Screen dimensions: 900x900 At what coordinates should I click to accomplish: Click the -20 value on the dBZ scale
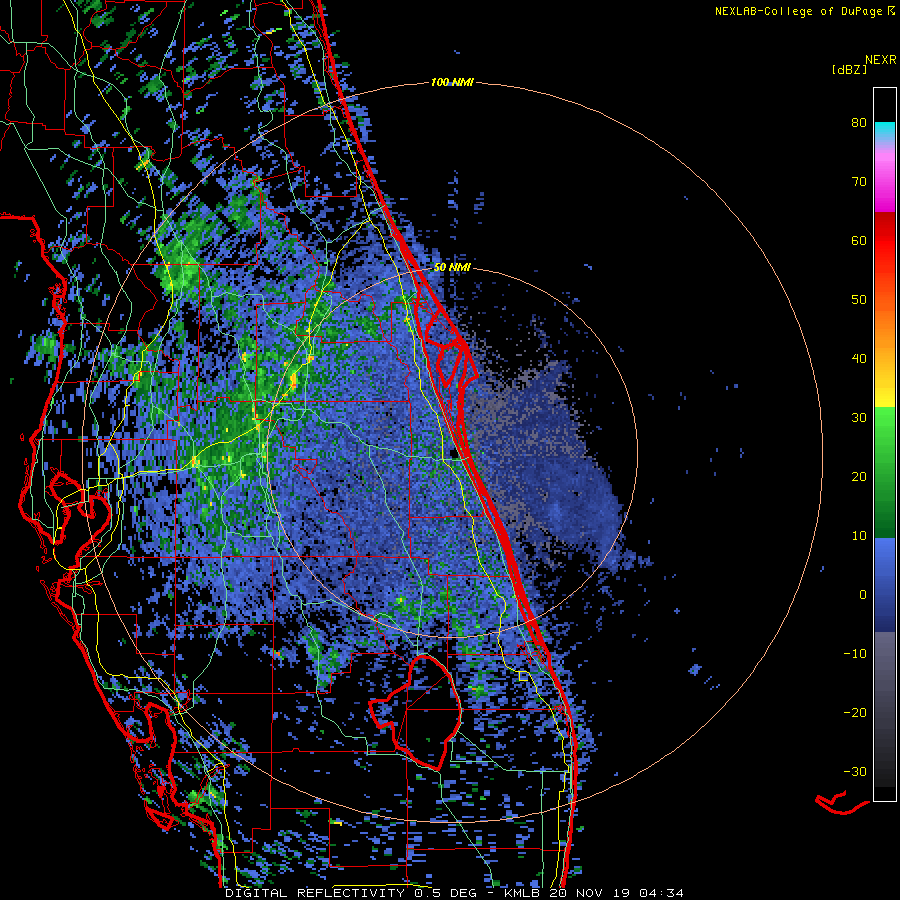(855, 713)
